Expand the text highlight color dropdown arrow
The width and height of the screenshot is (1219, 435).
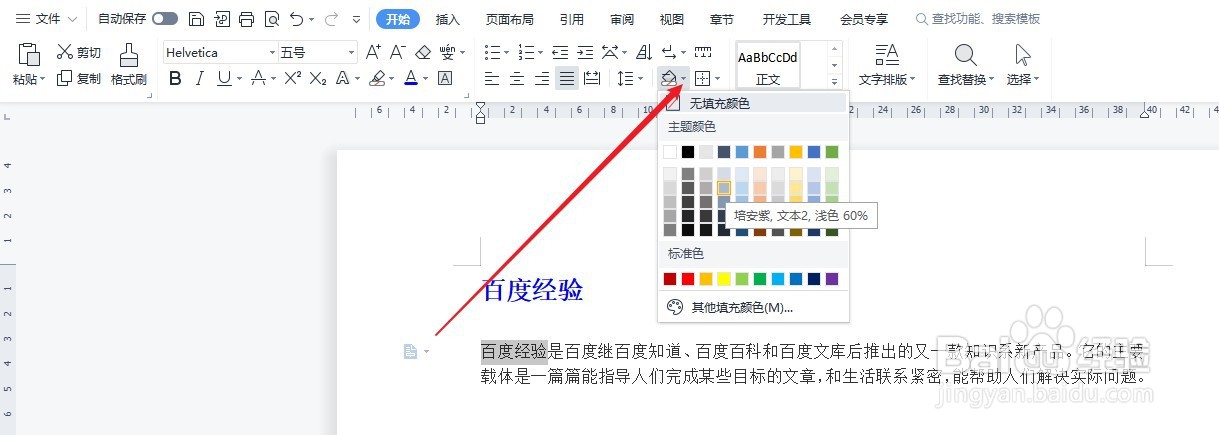click(392, 79)
